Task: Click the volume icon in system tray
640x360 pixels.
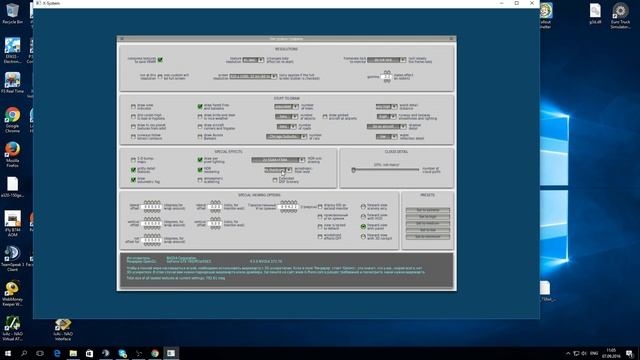Action: [x=584, y=353]
